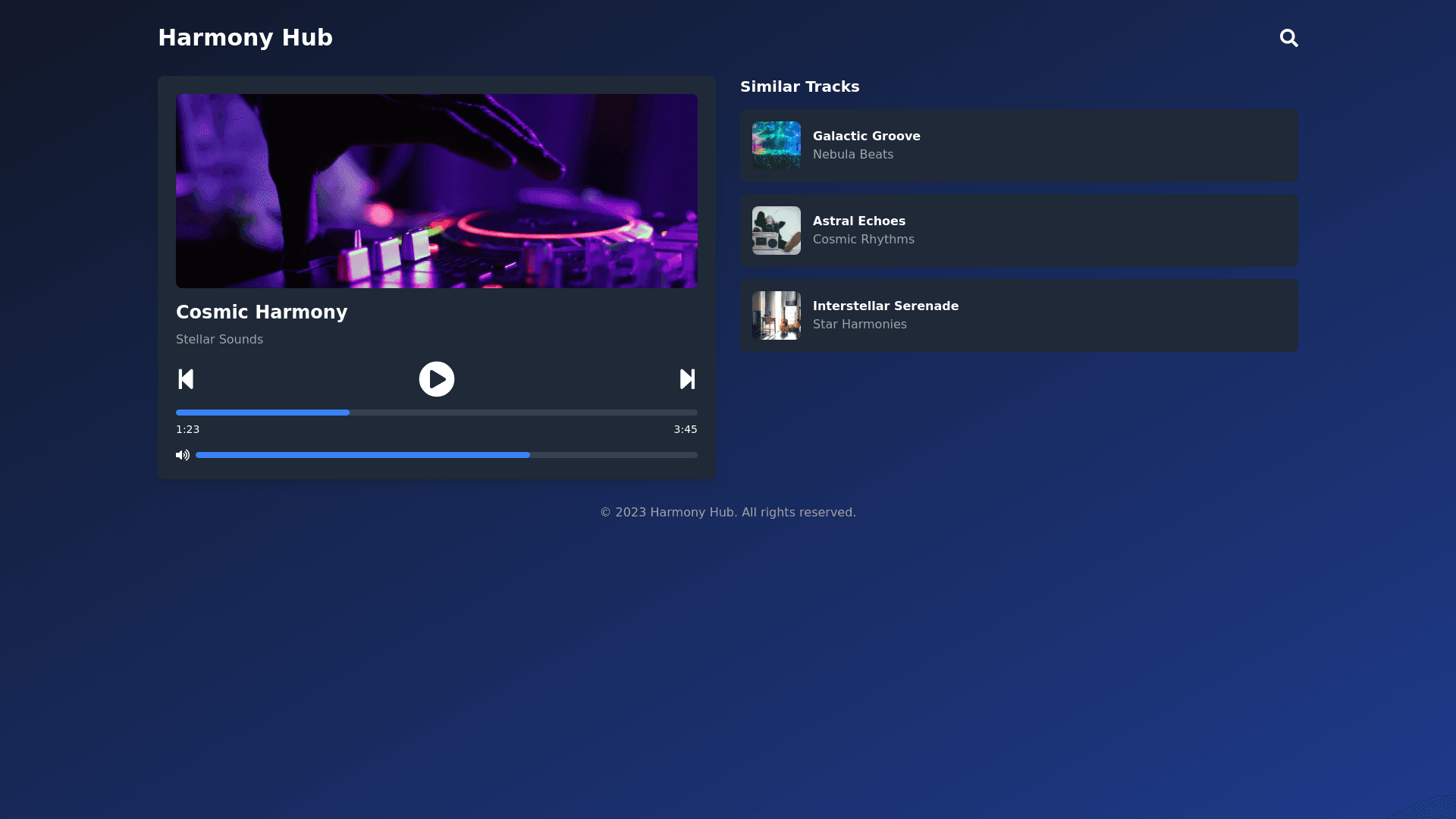Screen dimensions: 1456x819
Task: Click Astral Echoes album thumbnail
Action: point(776,231)
